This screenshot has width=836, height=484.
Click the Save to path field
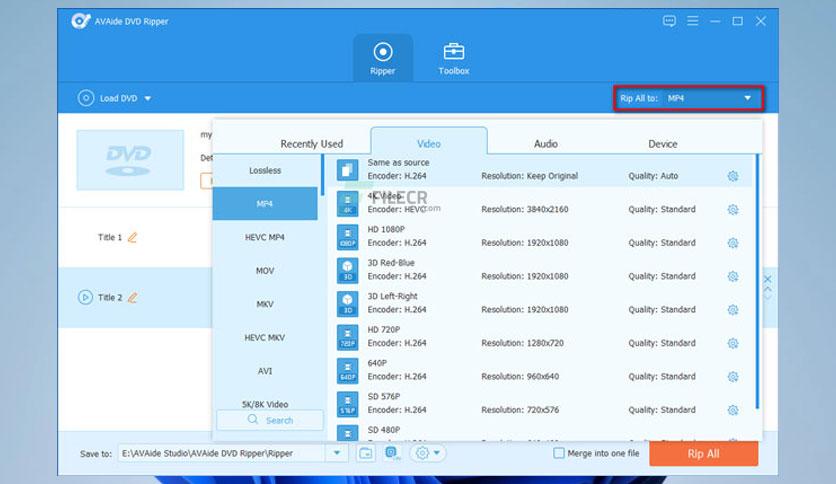coord(222,453)
